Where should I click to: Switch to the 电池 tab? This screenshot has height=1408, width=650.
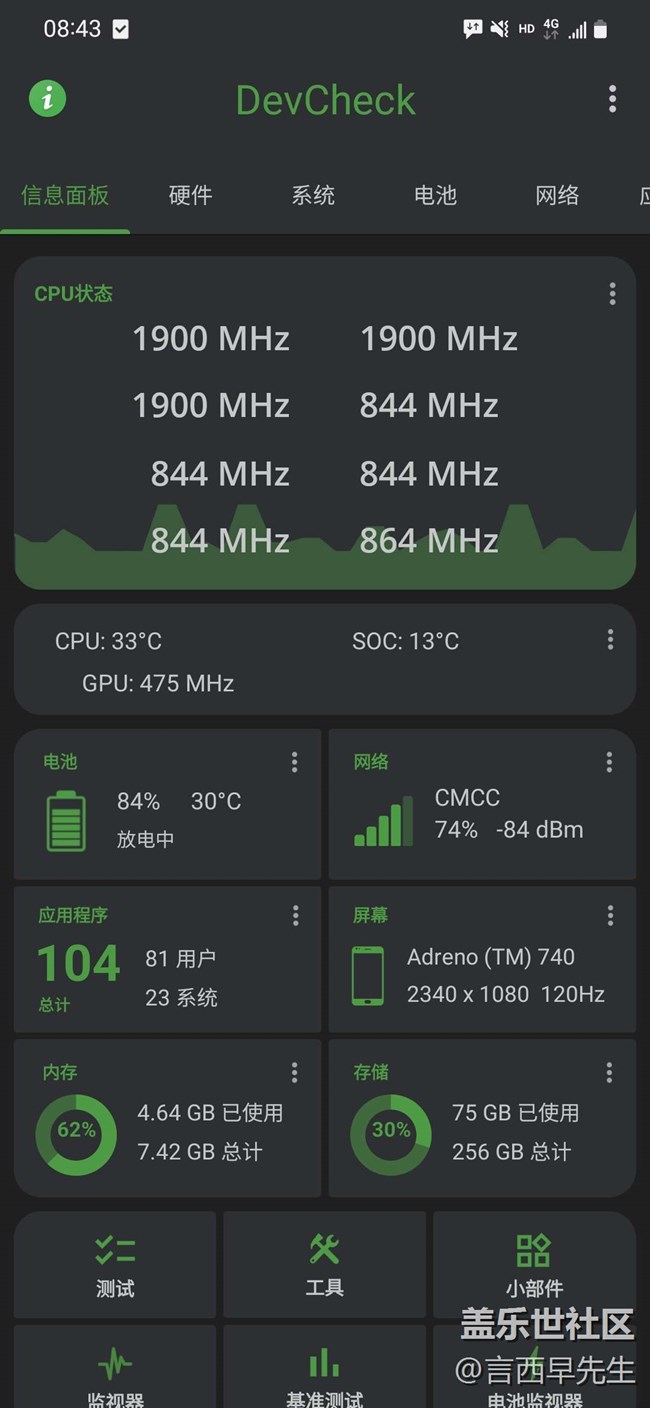tap(435, 195)
